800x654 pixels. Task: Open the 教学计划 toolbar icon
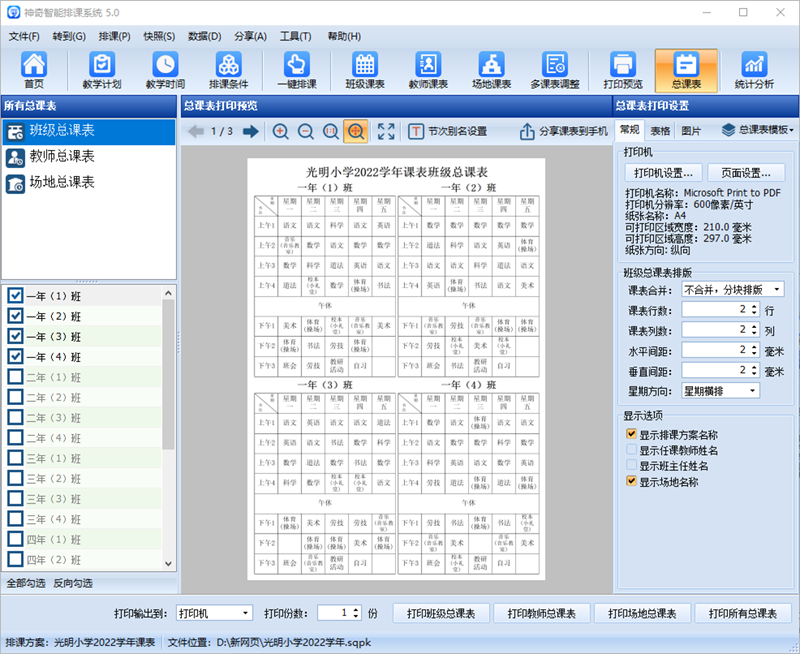[x=102, y=70]
